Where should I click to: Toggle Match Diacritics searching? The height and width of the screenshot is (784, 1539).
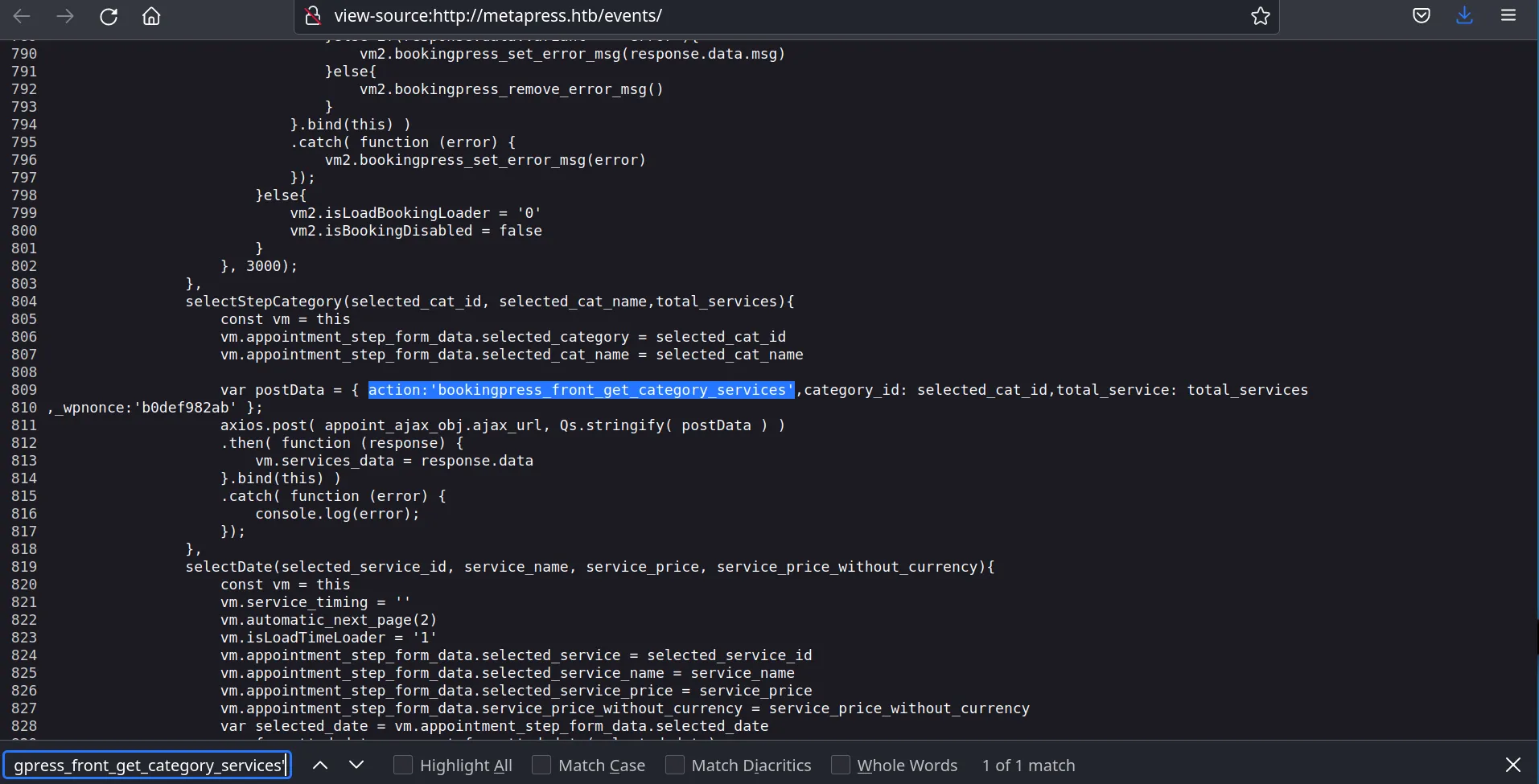point(674,765)
